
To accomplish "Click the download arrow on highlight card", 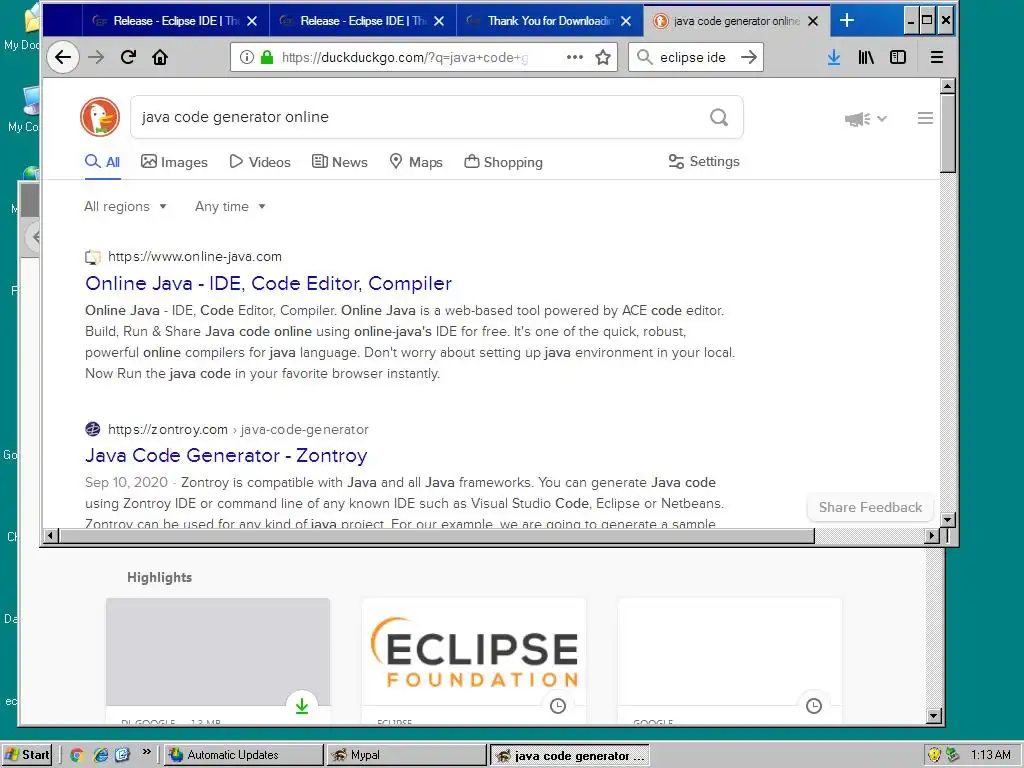I will (x=302, y=706).
